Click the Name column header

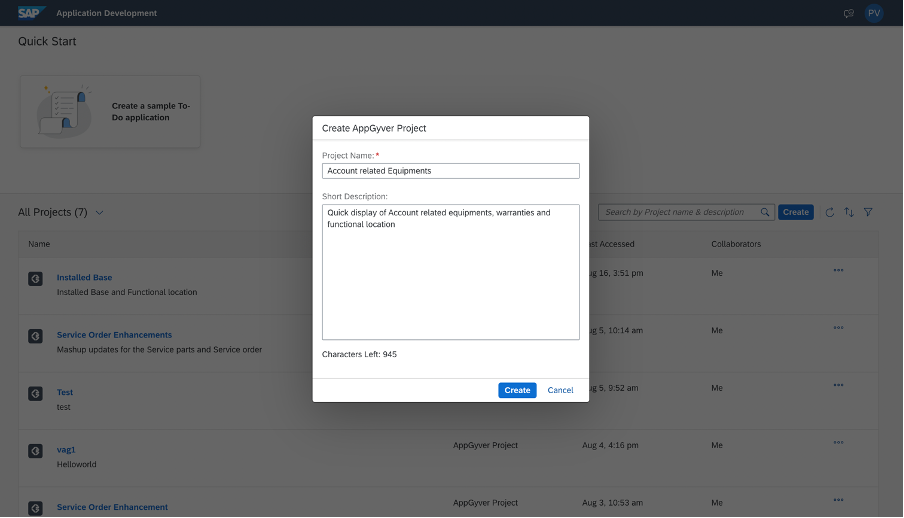(39, 244)
